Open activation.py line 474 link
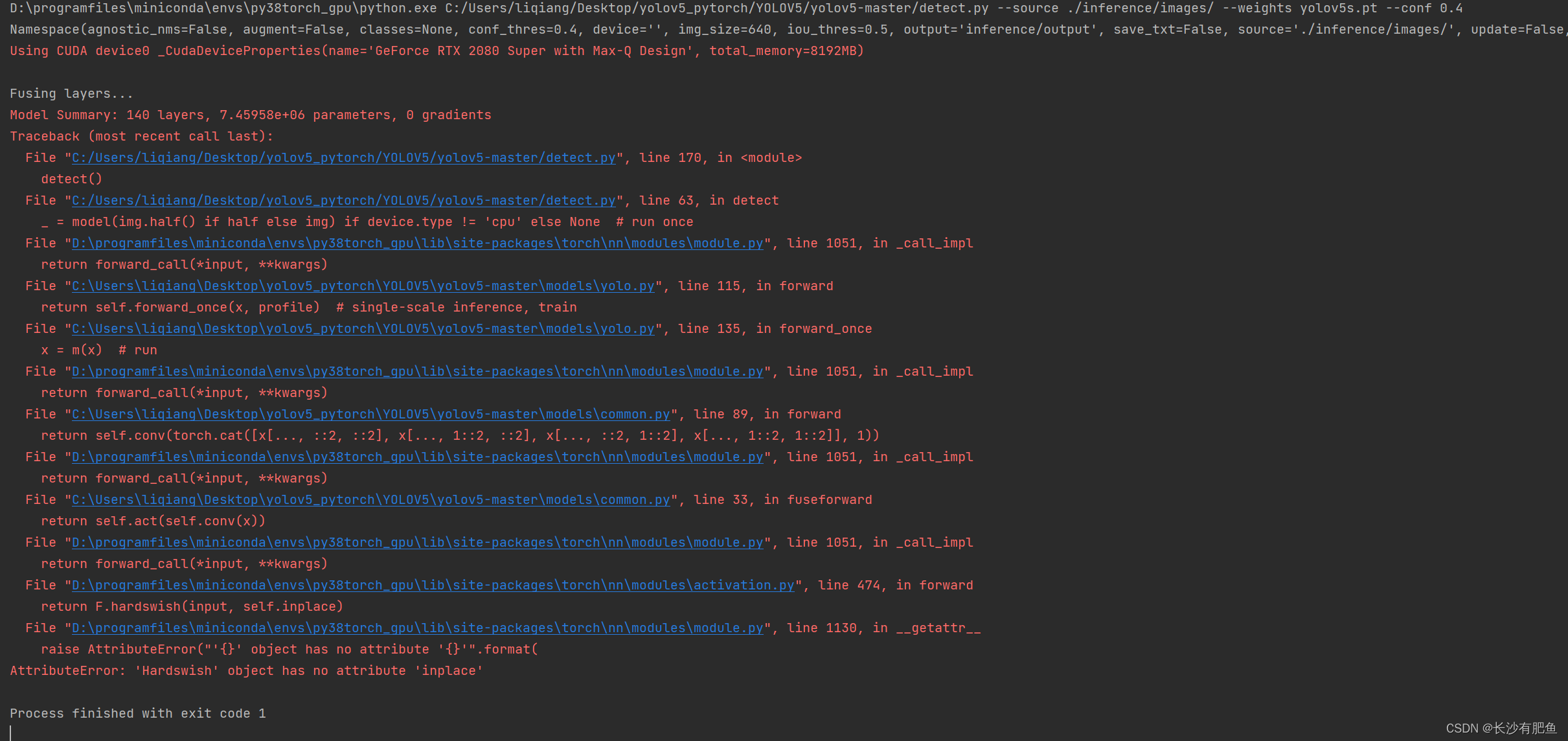Viewport: 1568px width, 741px height. click(431, 585)
